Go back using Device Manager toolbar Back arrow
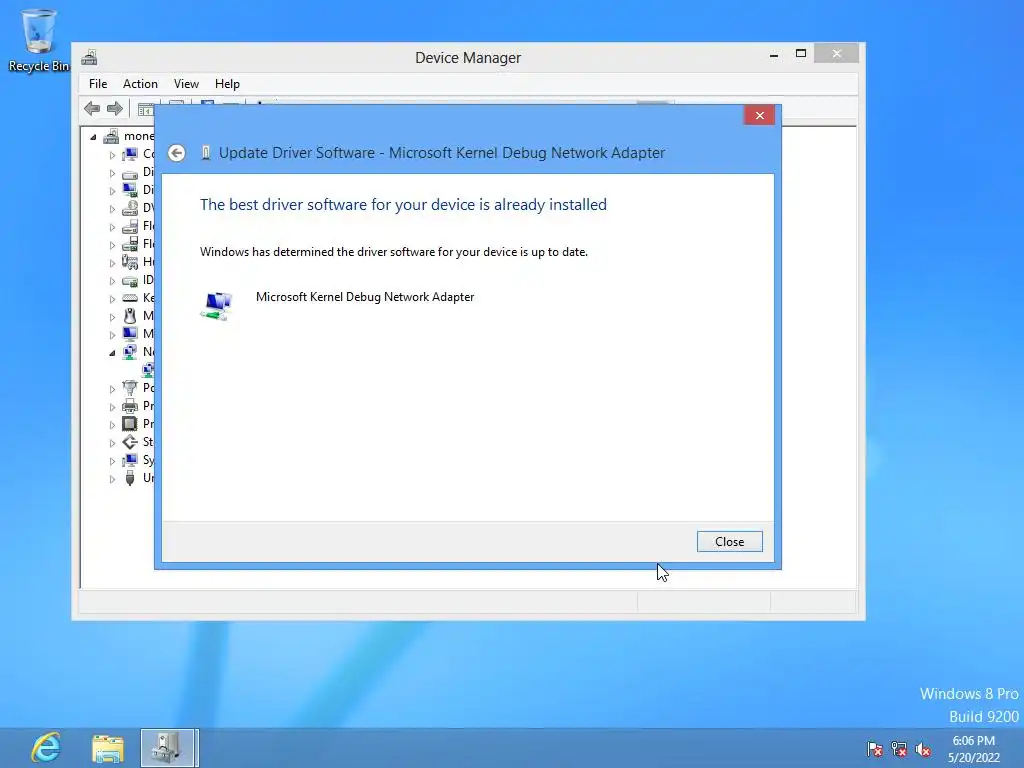Image resolution: width=1024 pixels, height=768 pixels. click(92, 108)
